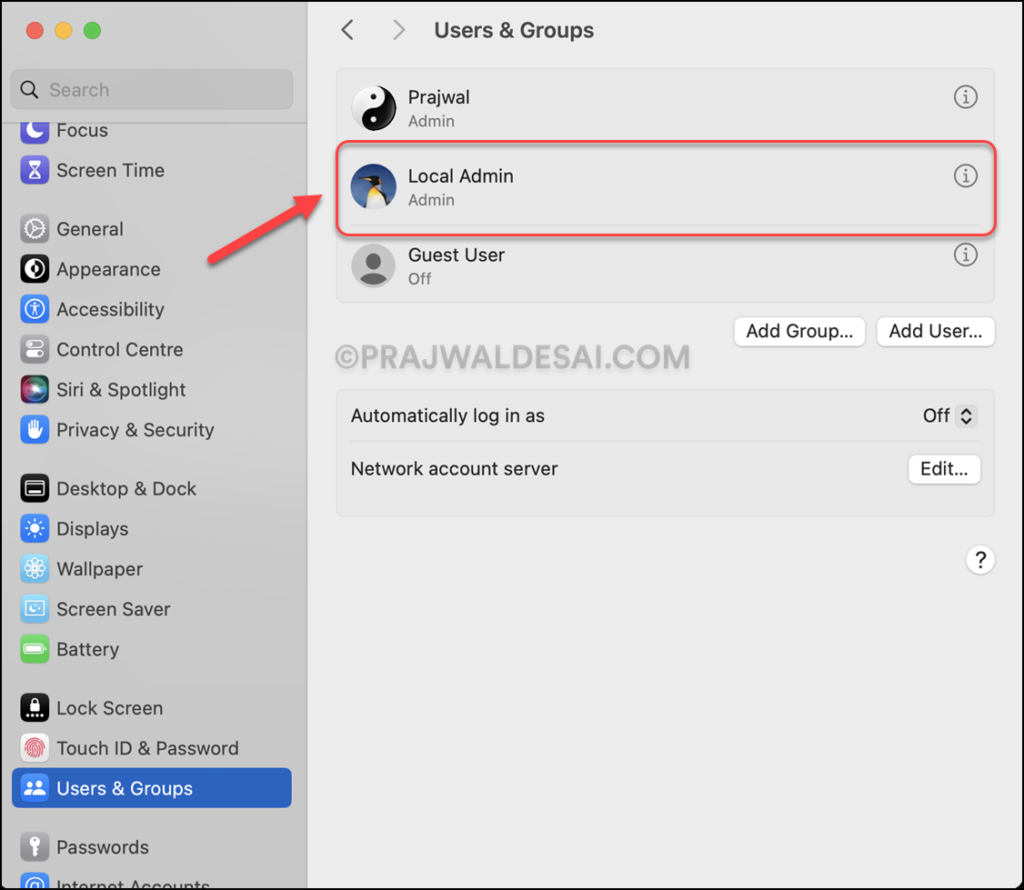Viewport: 1024px width, 890px height.
Task: Select the Screen Saver icon
Action: pos(35,609)
